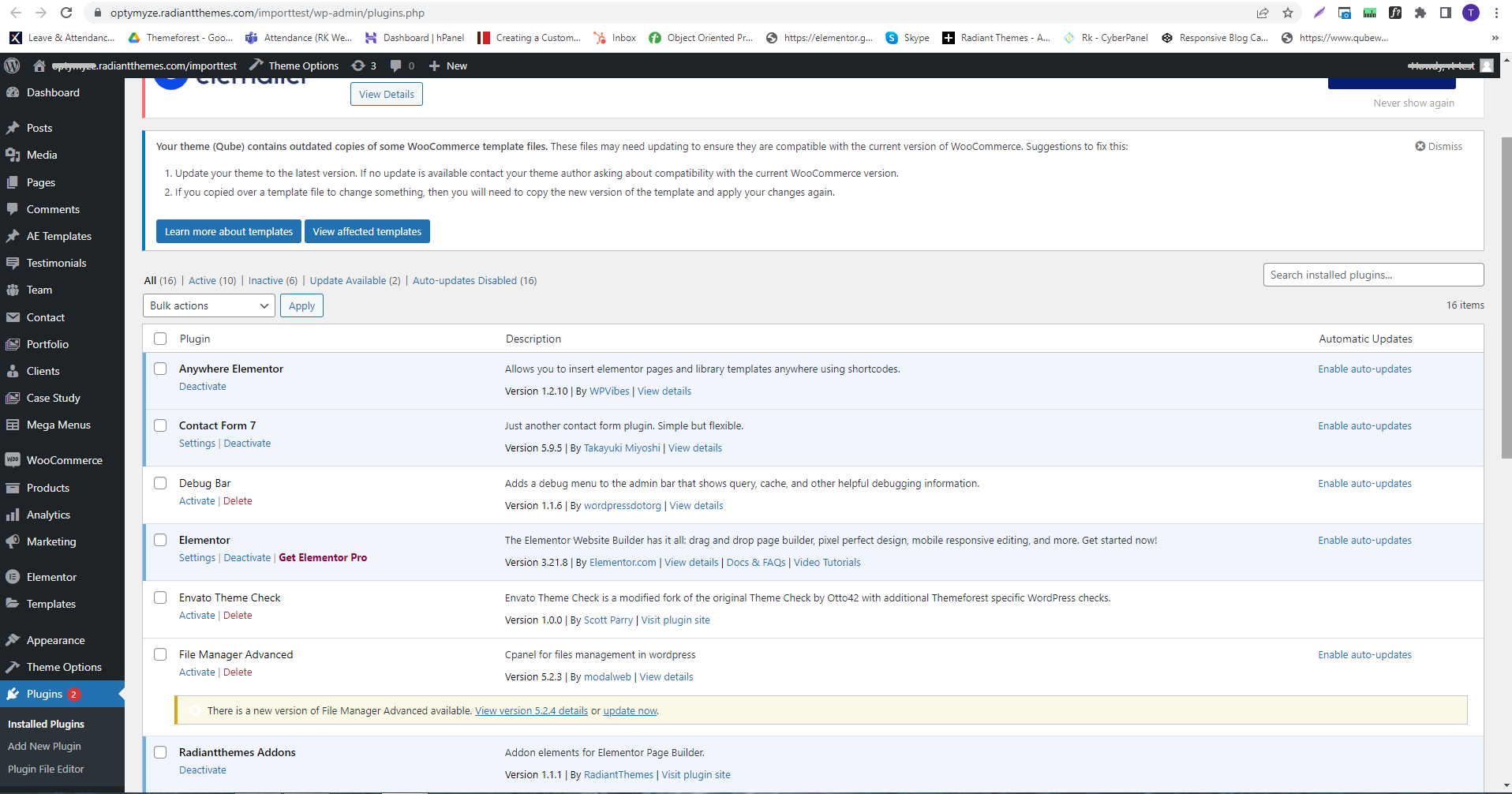Deactivate the Contact Form 7 plugin
Viewport: 1512px width, 794px height.
[x=247, y=444]
